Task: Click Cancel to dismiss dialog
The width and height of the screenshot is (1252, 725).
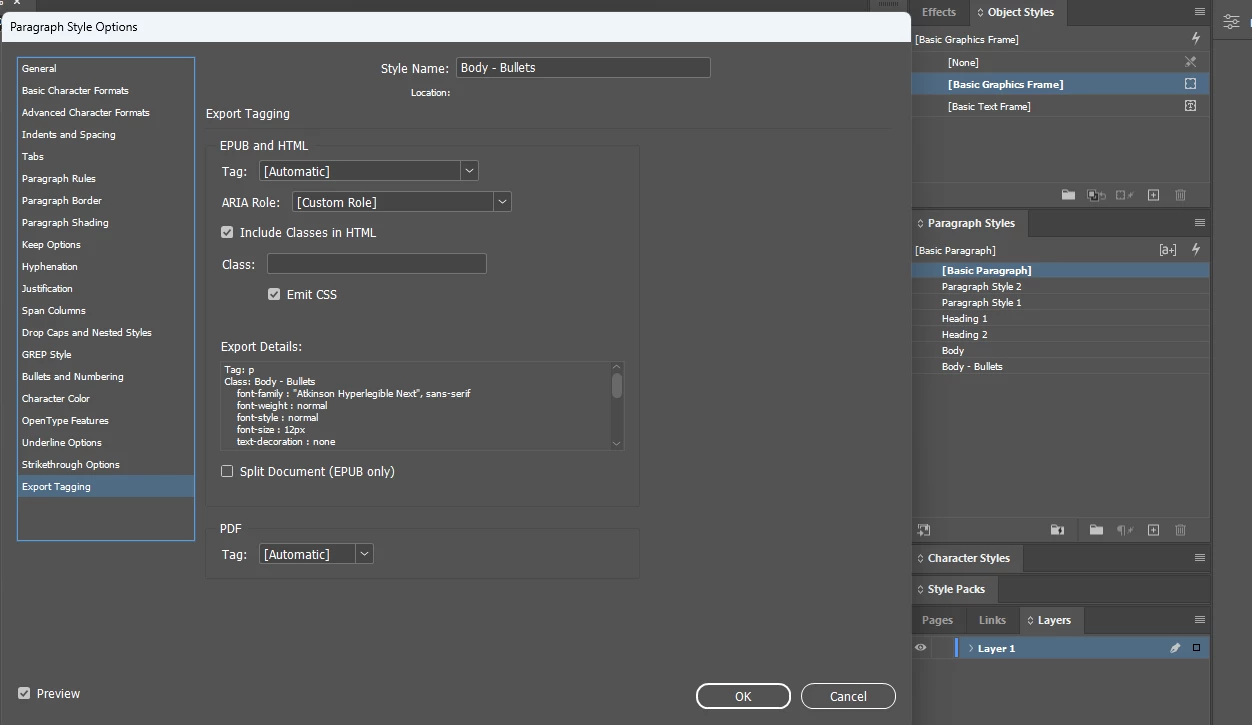Action: click(x=848, y=696)
